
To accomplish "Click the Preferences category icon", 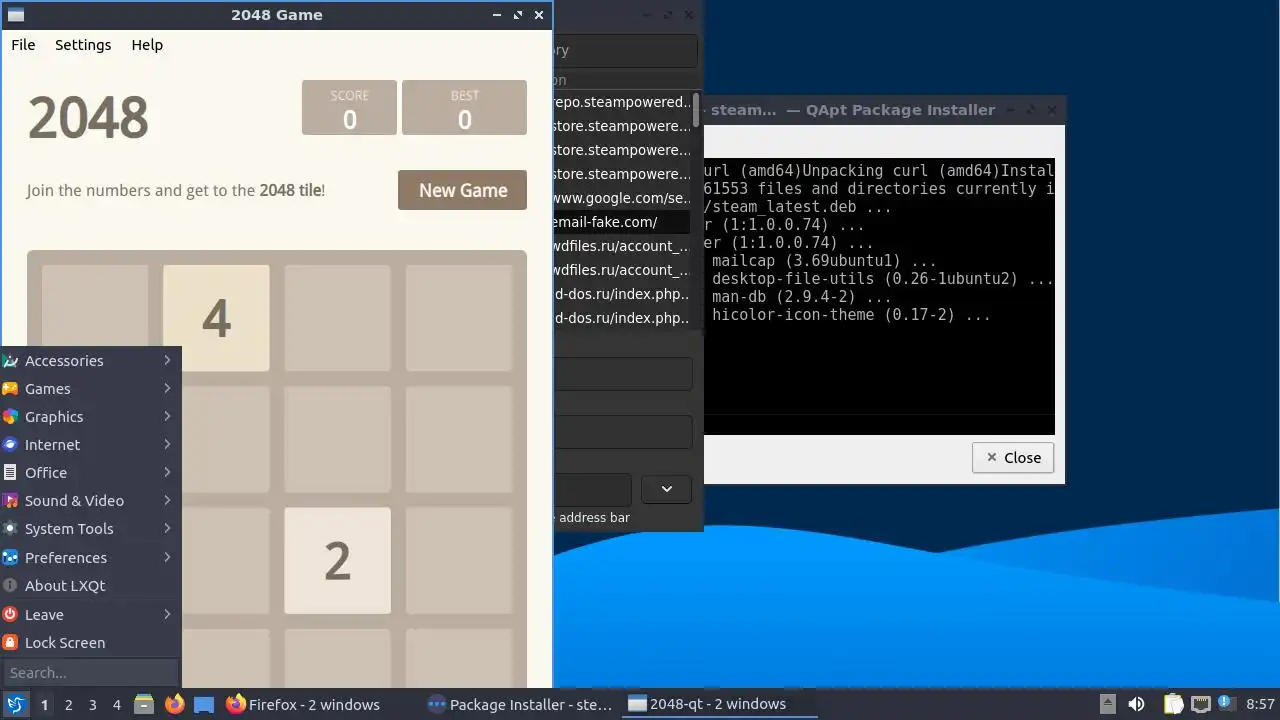I will pyautogui.click(x=10, y=558).
